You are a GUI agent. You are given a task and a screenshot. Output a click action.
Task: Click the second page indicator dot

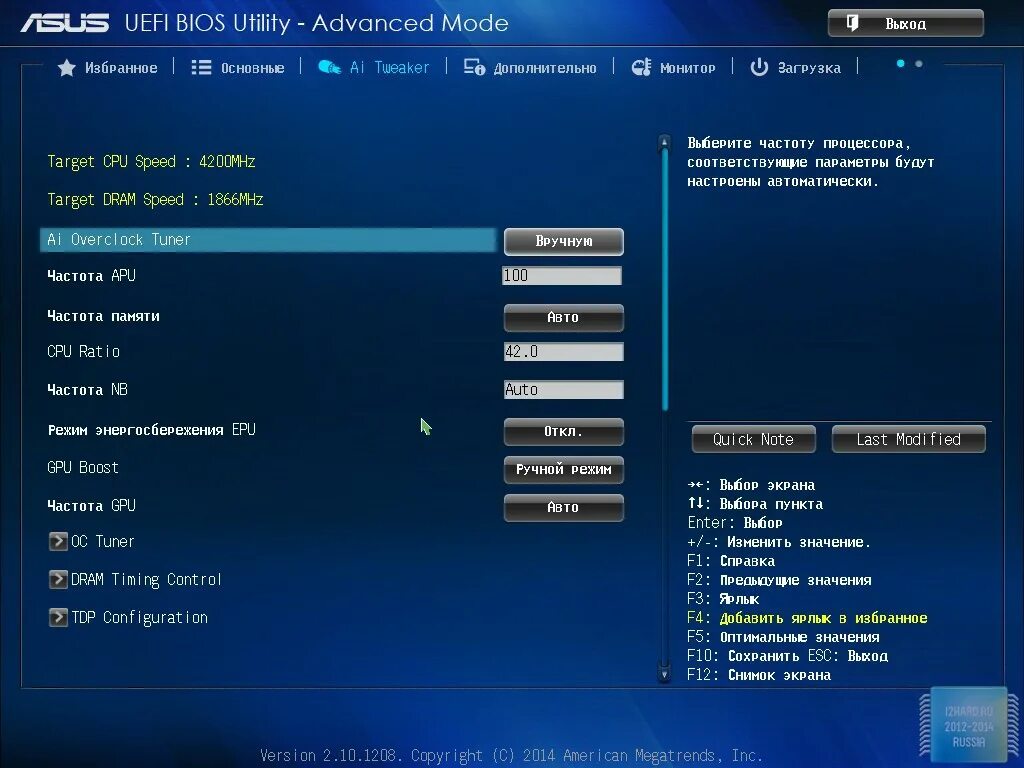pos(919,63)
